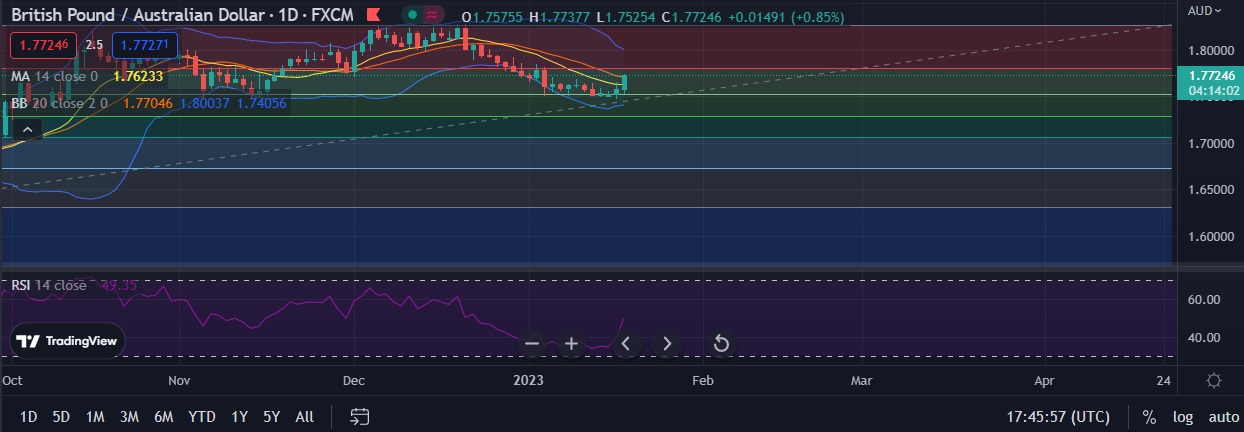Open chart settings gear icon

coord(1213,381)
